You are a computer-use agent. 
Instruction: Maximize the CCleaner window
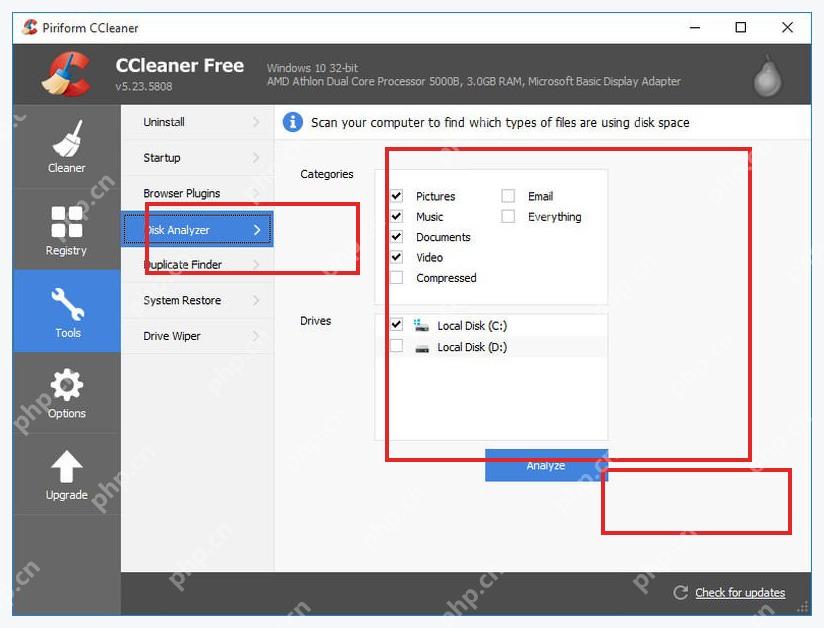tap(740, 27)
